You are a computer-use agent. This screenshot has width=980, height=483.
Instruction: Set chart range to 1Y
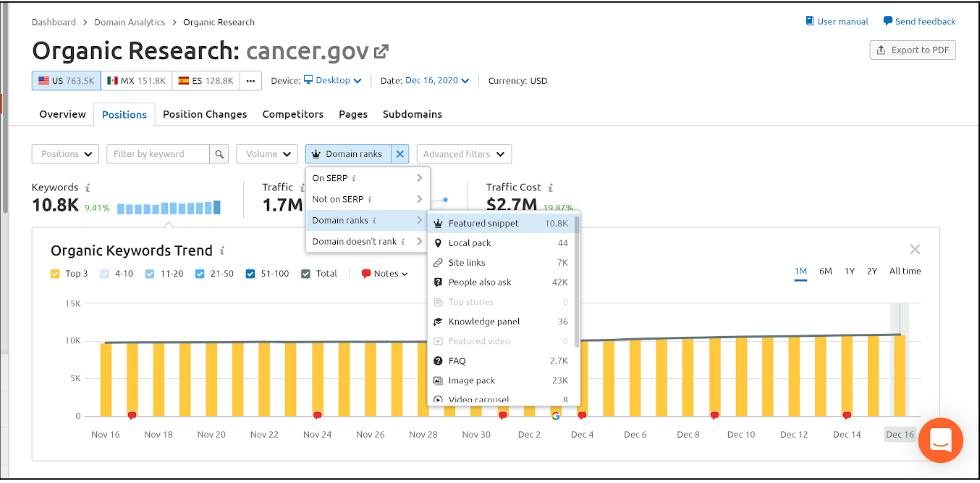pyautogui.click(x=850, y=271)
